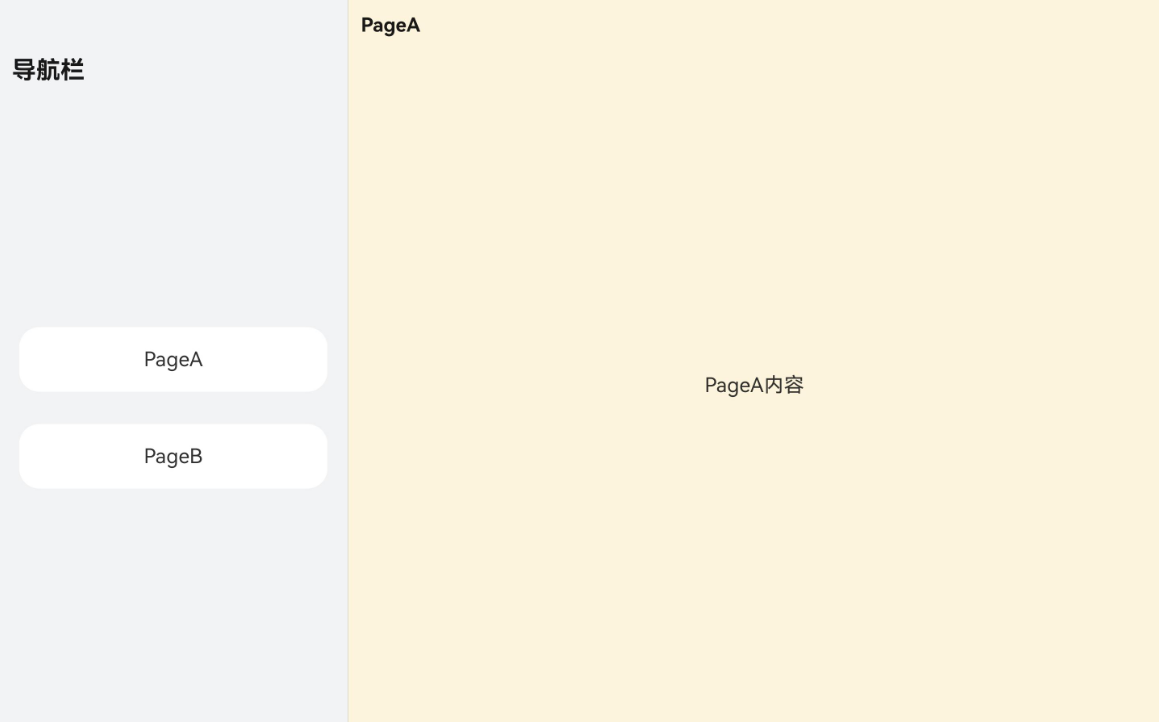Navigate to PageB via sidebar button

173,456
